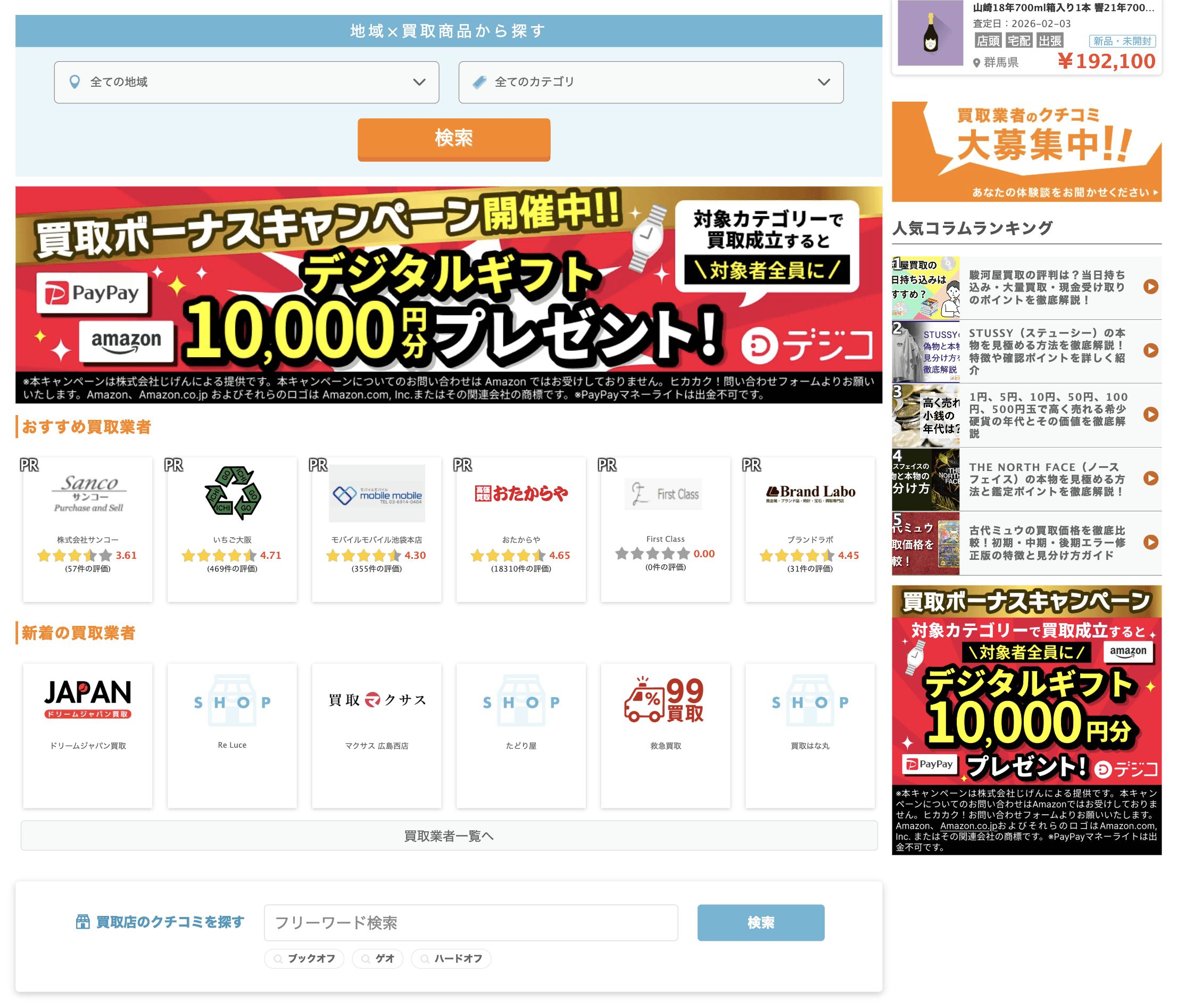Viewport: 1177px width, 1008px height.
Task: Choose the ハードオフ keyword tag
Action: (451, 958)
